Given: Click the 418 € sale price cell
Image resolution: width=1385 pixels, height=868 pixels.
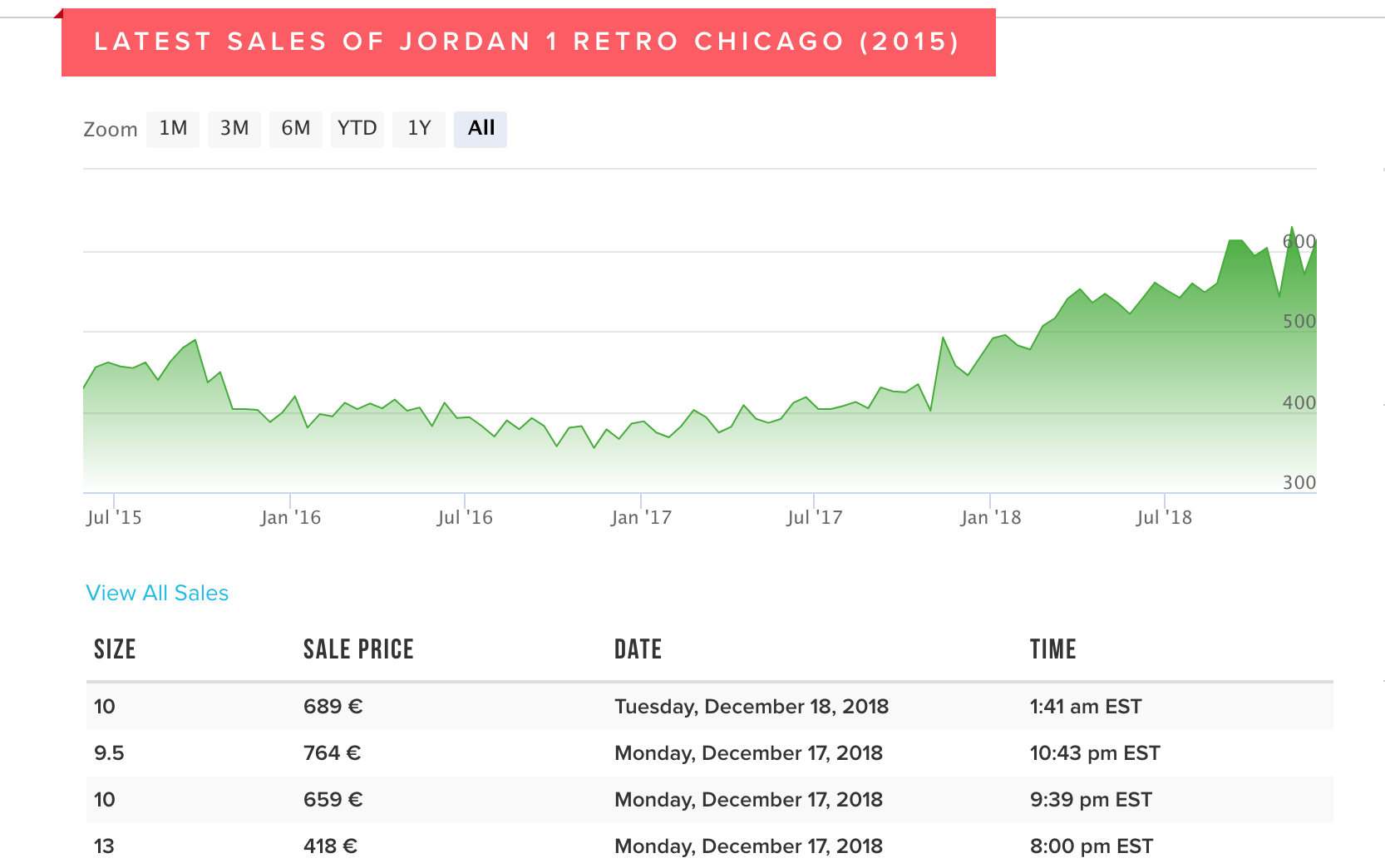Looking at the screenshot, I should click(330, 846).
